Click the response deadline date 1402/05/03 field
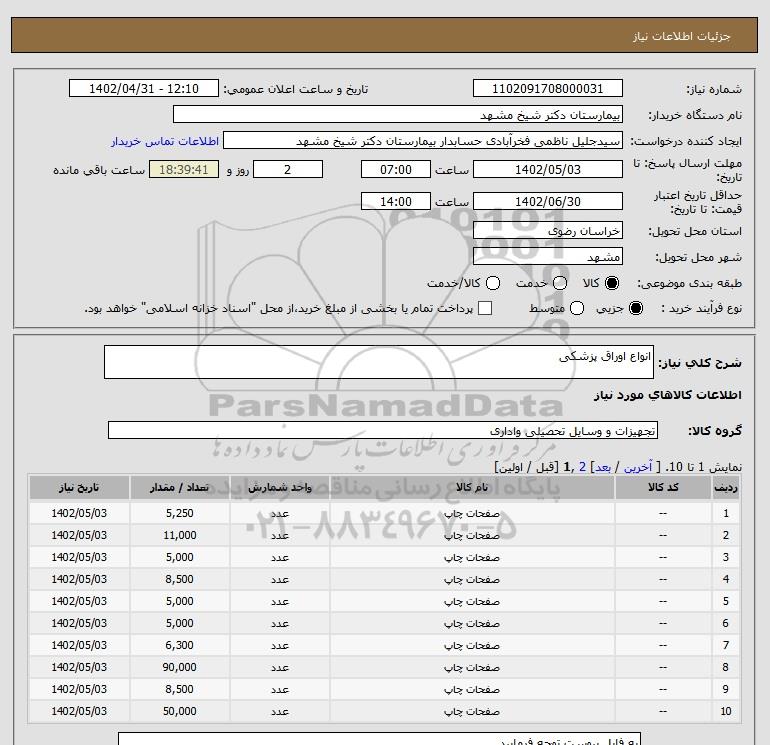 [x=548, y=169]
